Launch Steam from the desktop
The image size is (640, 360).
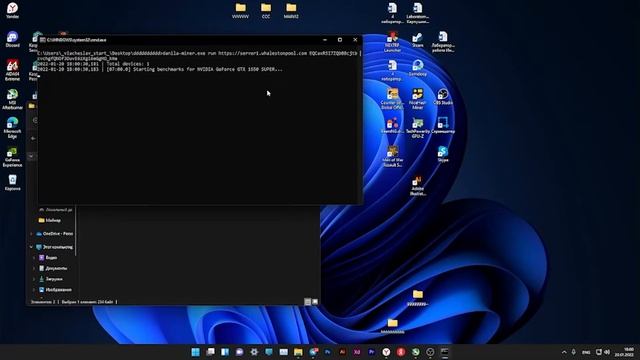tap(417, 40)
